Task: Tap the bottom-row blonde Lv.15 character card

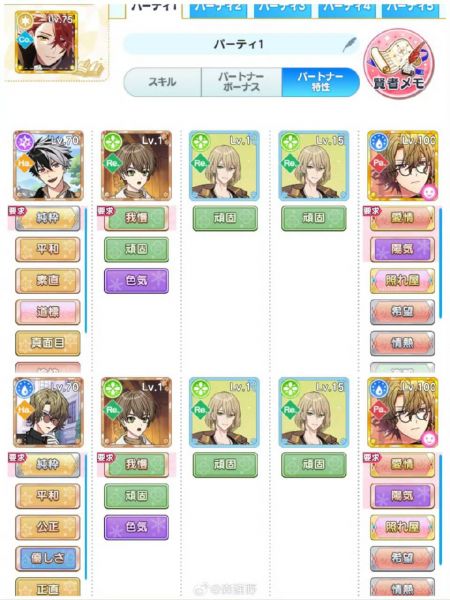Action: point(314,412)
